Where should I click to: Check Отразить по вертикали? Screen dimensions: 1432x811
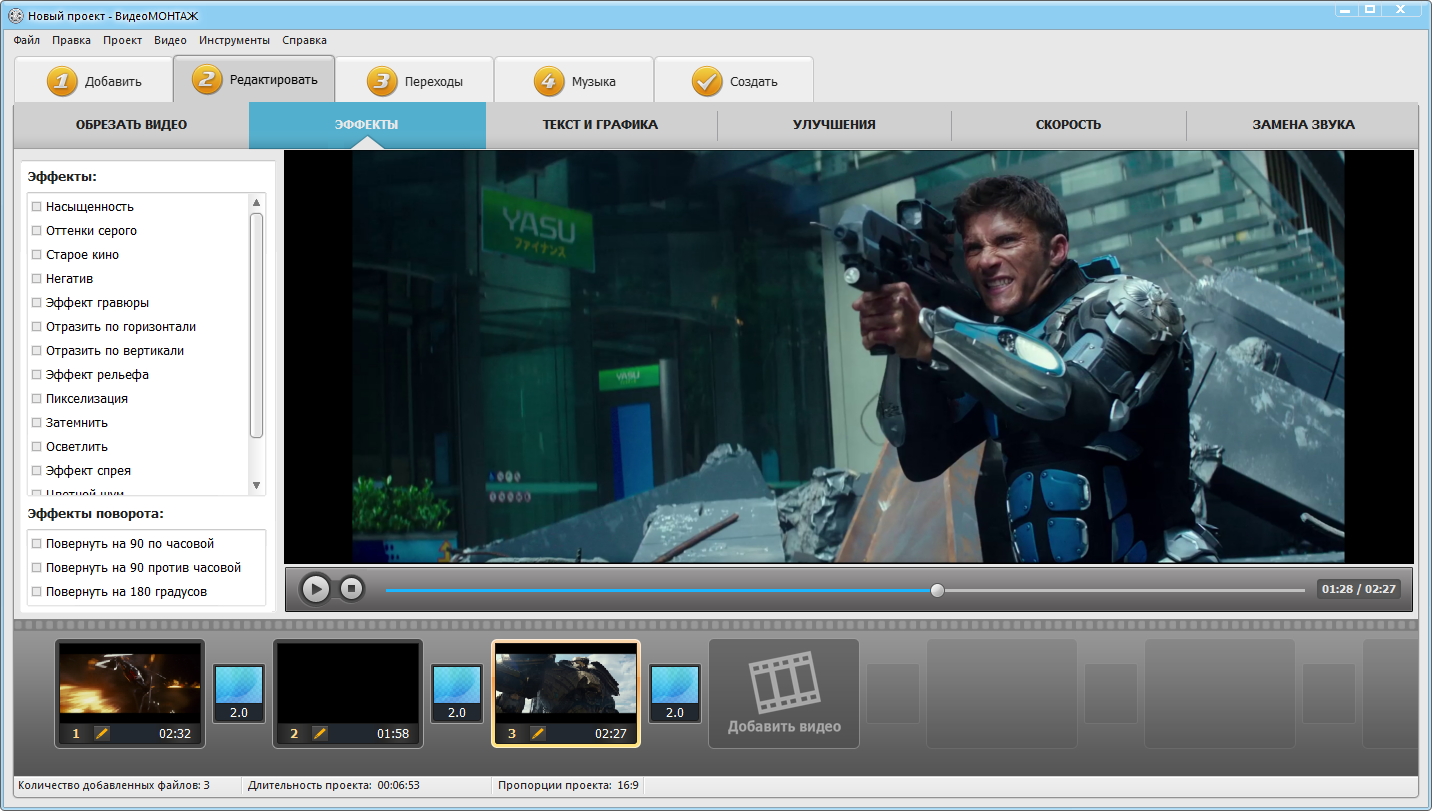(37, 351)
